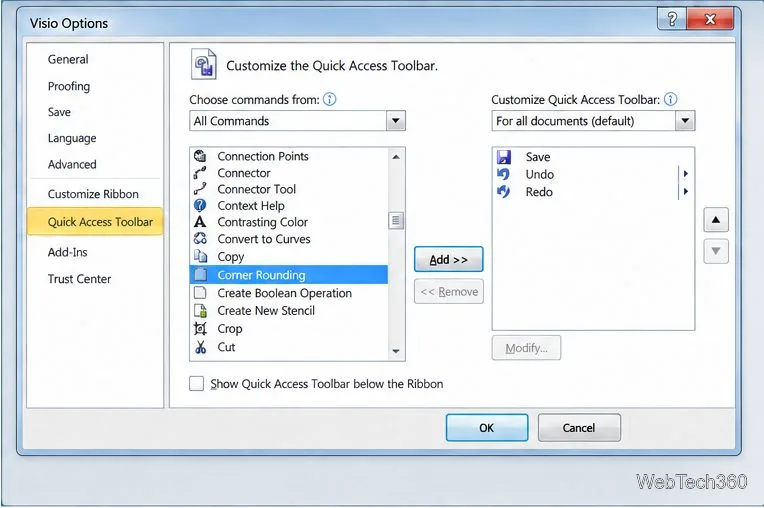764x508 pixels.
Task: Click the Add >> button
Action: pyautogui.click(x=448, y=260)
